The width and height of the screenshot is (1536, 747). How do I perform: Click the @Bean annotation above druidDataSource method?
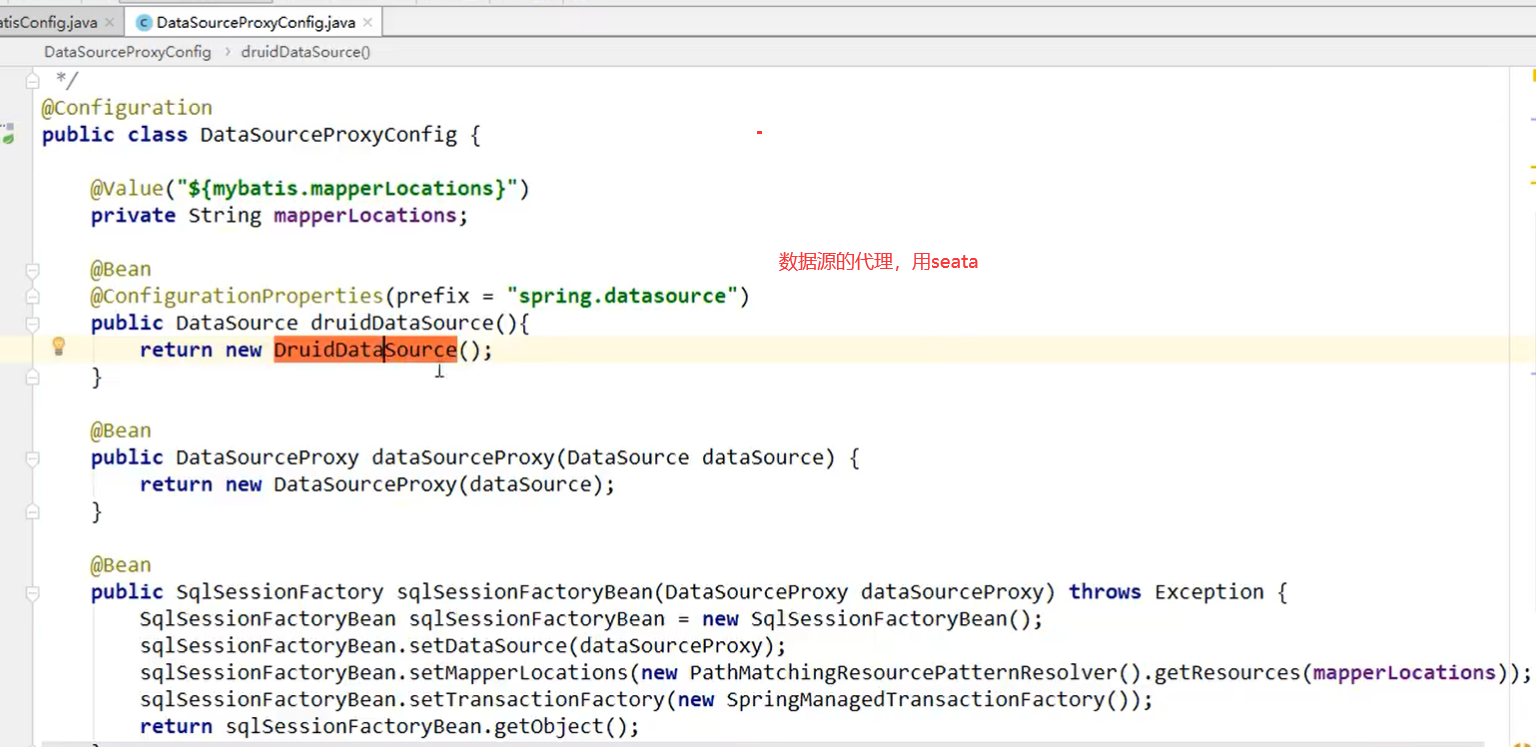[x=121, y=269]
